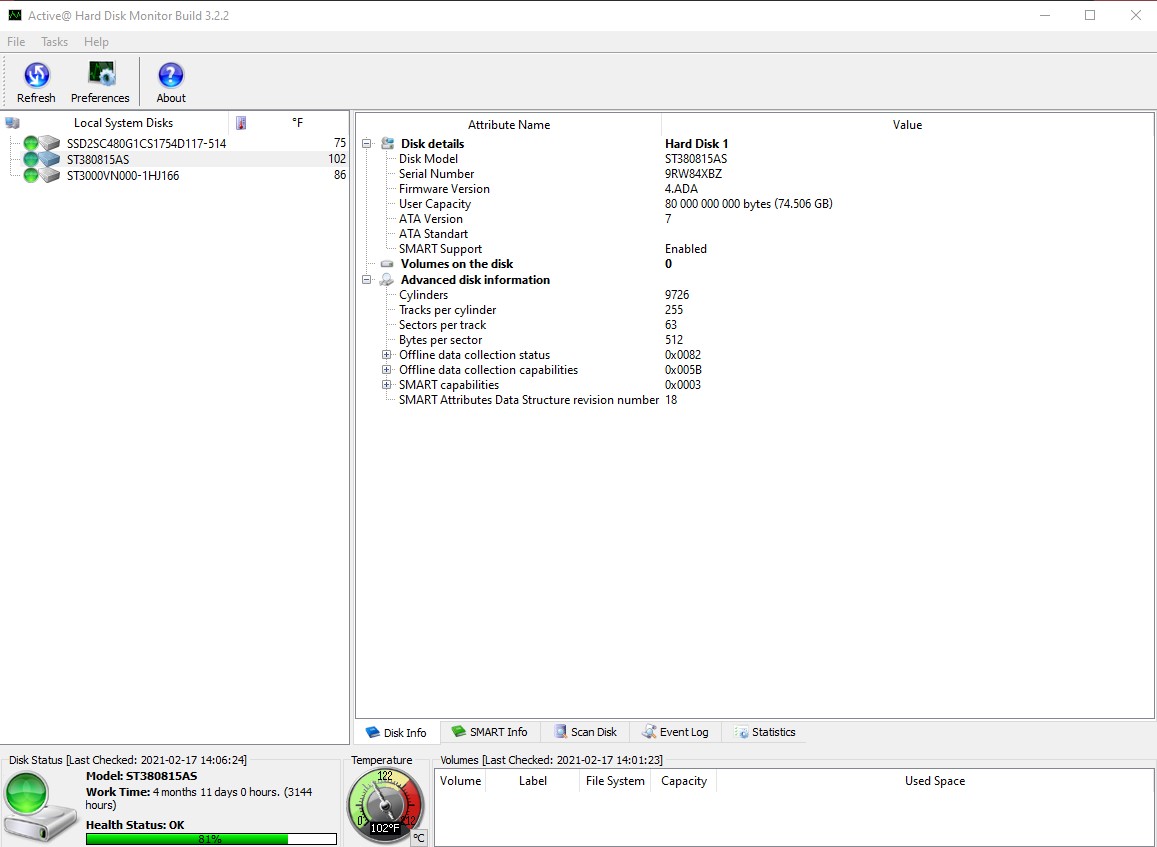Expand SMART capabilities entry
Screen dimensions: 1157x847
point(386,385)
